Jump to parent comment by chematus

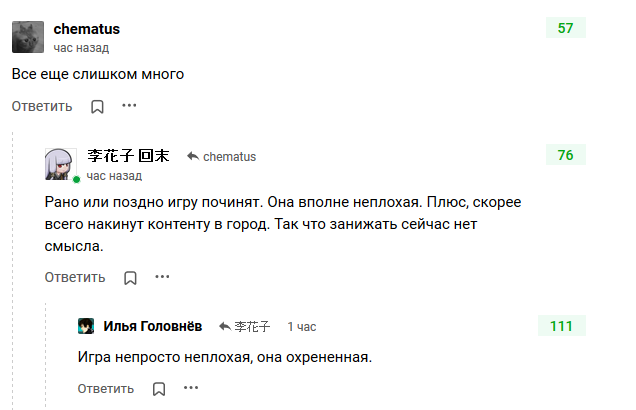click(221, 157)
